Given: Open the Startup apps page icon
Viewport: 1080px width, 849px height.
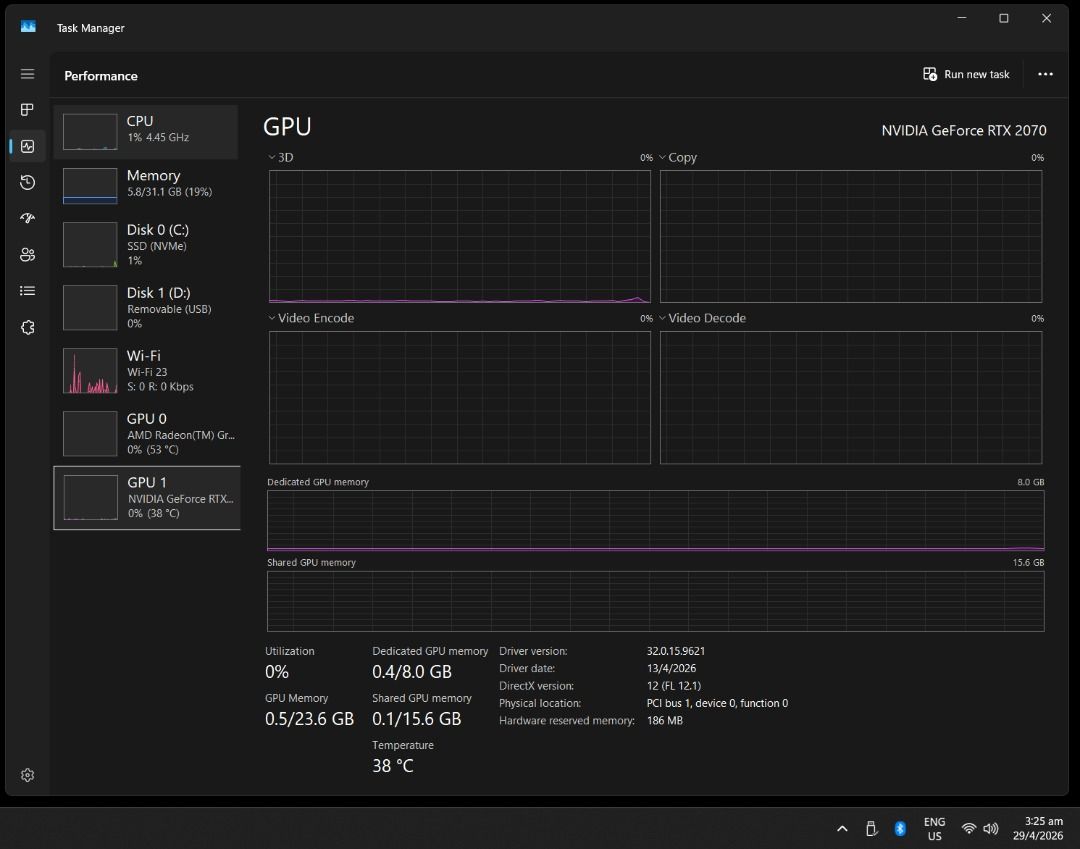Looking at the screenshot, I should (27, 218).
